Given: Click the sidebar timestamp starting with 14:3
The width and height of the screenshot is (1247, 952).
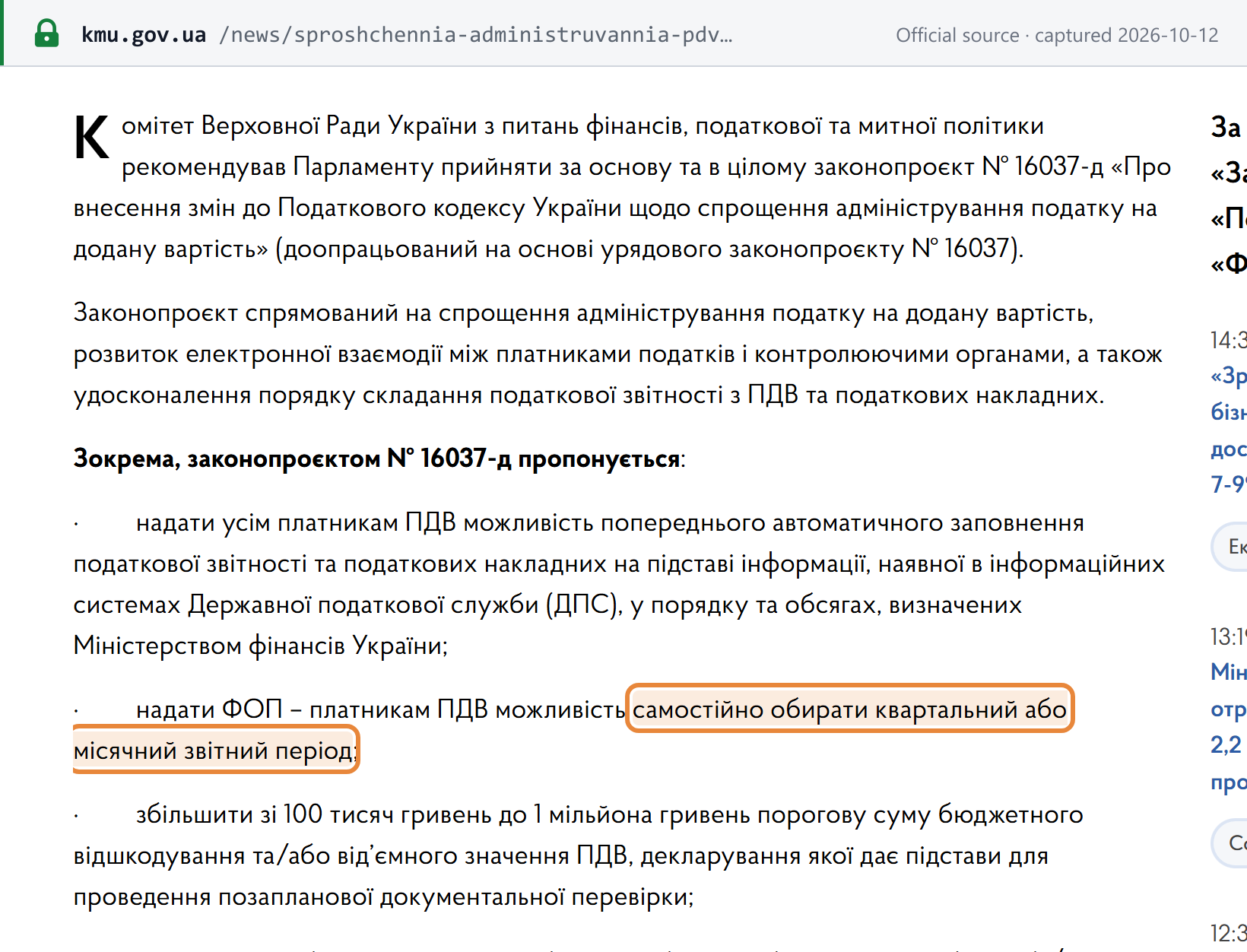Looking at the screenshot, I should click(x=1229, y=340).
